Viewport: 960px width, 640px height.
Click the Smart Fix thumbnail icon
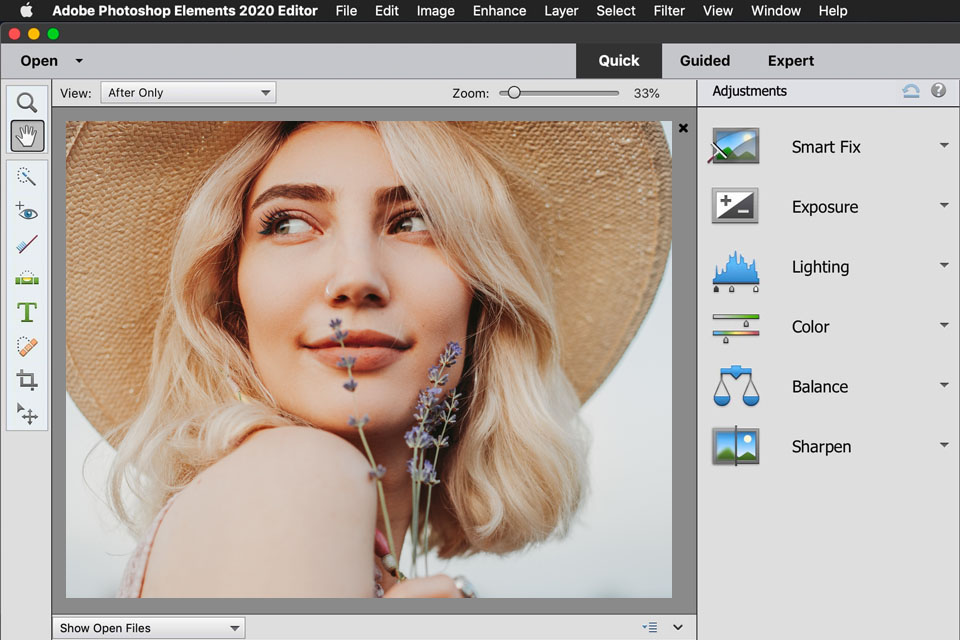[x=735, y=146]
